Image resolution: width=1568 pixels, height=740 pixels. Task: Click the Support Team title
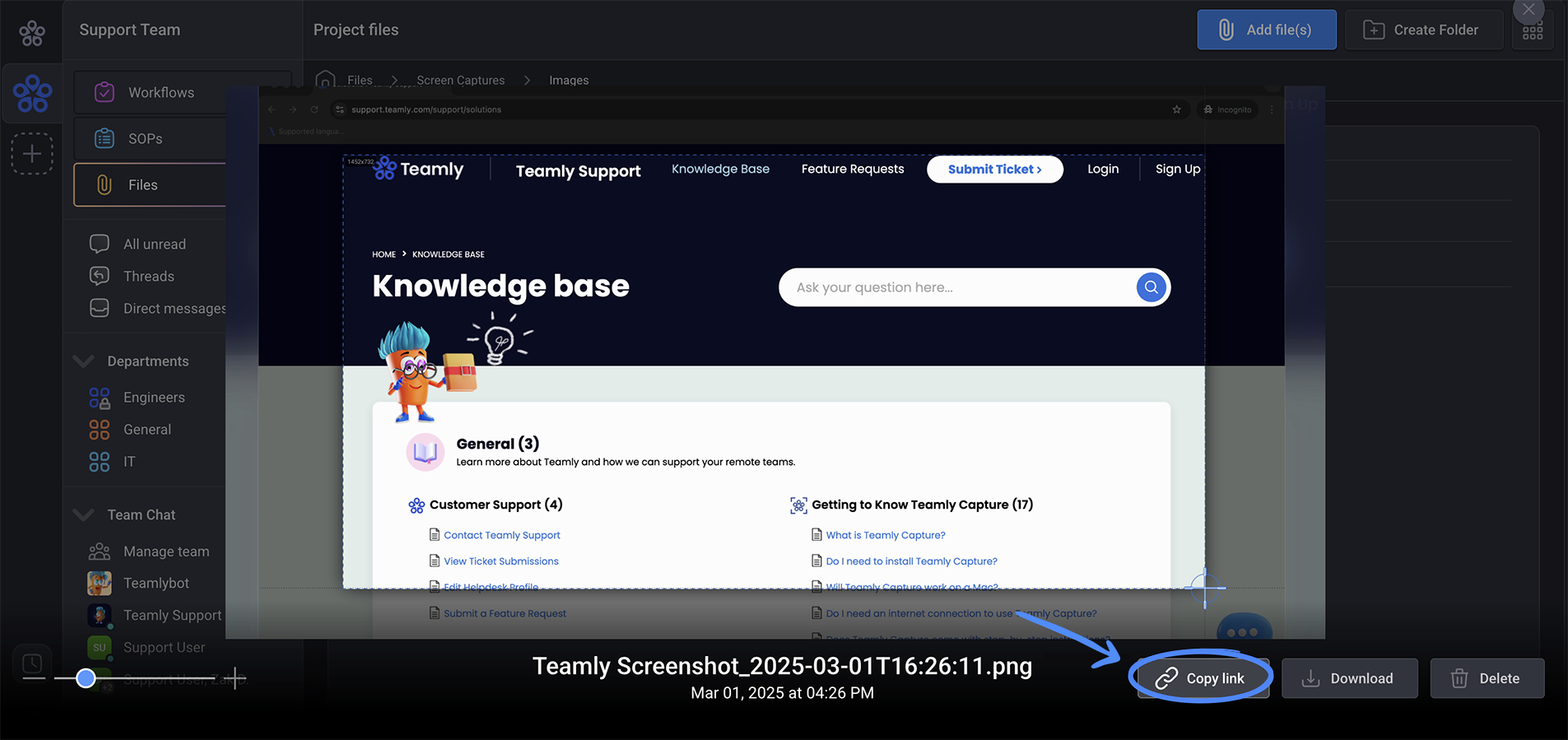[x=130, y=30]
